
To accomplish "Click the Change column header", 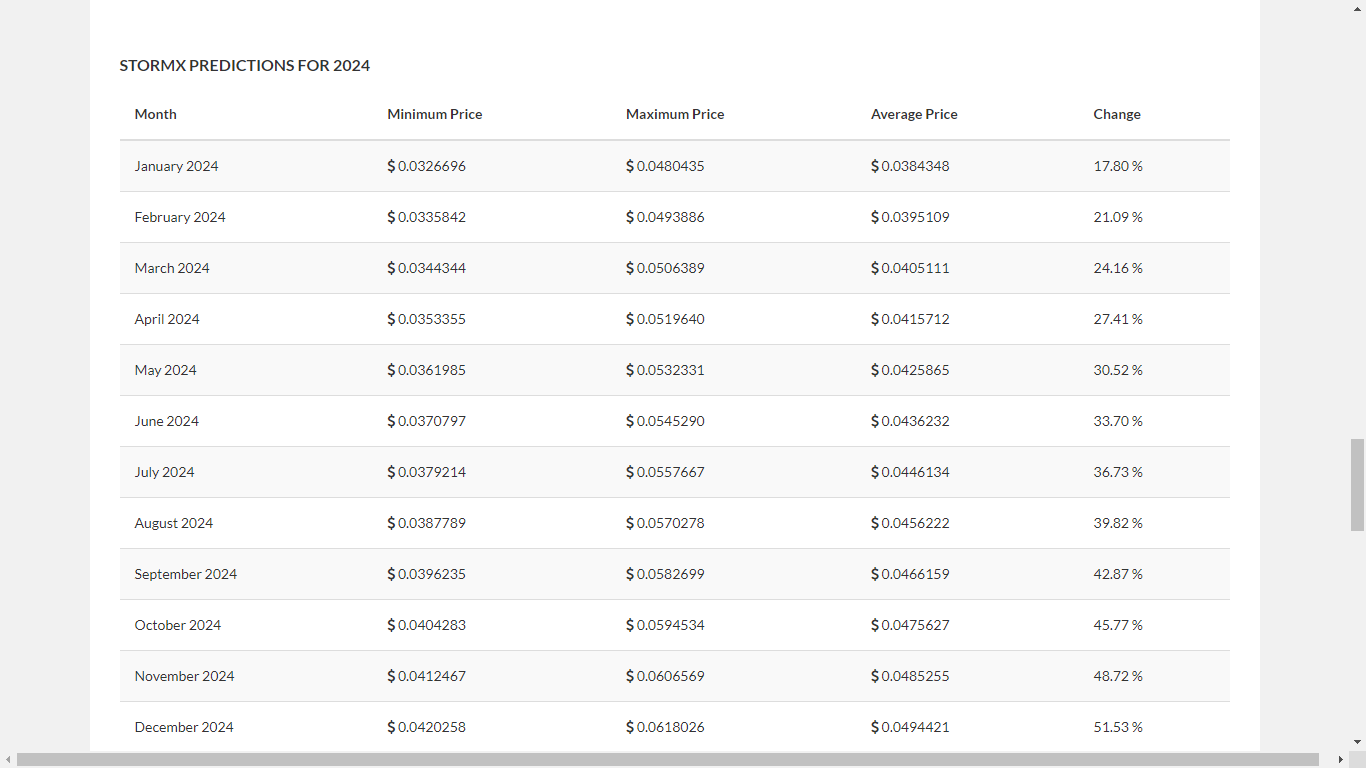I will point(1117,115).
